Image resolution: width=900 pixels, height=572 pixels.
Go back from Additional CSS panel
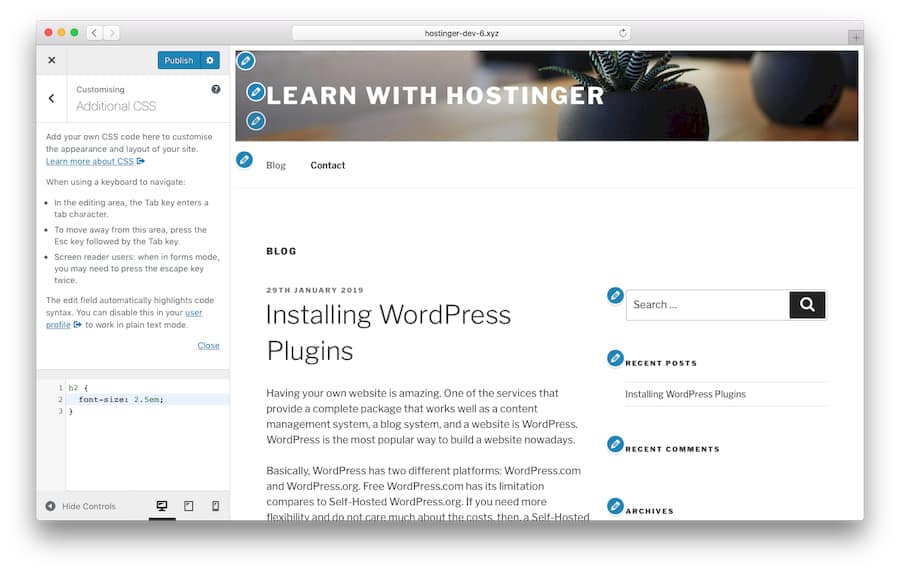[x=52, y=98]
